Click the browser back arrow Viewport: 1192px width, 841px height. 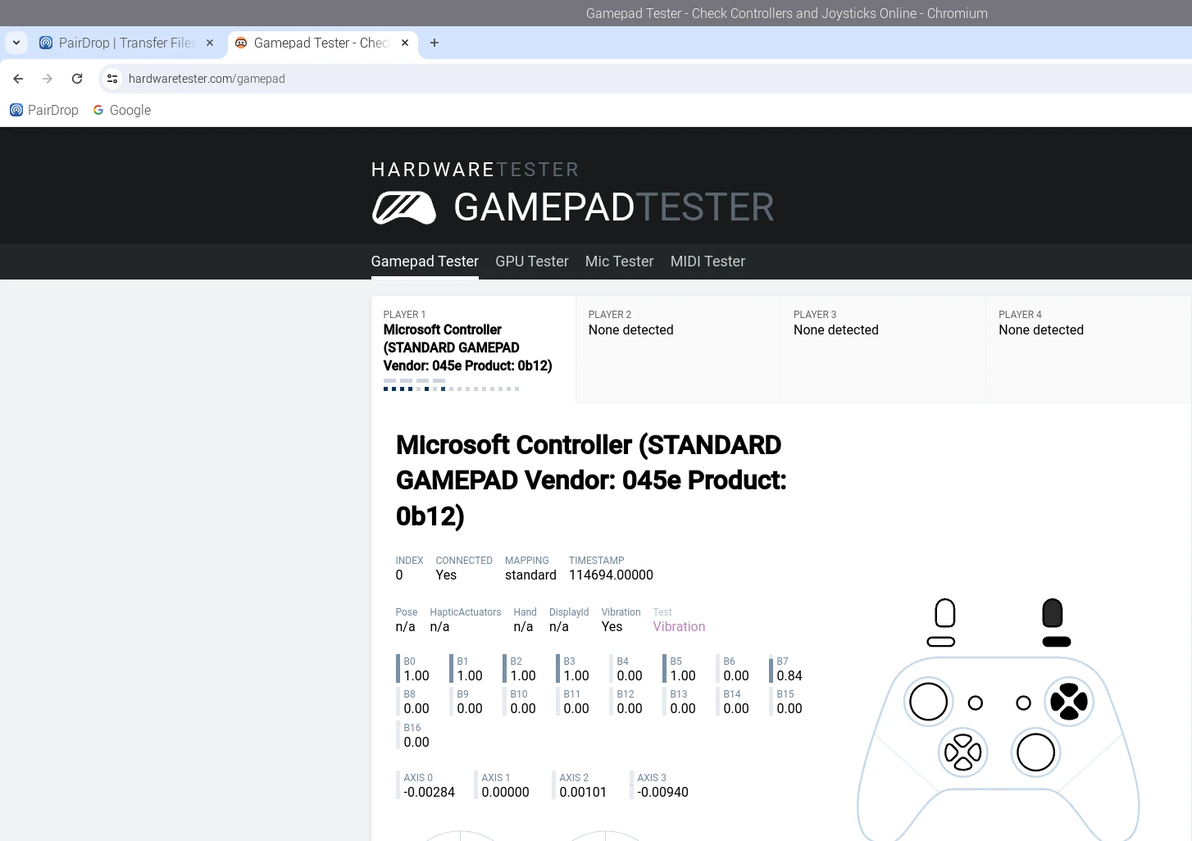pyautogui.click(x=18, y=78)
